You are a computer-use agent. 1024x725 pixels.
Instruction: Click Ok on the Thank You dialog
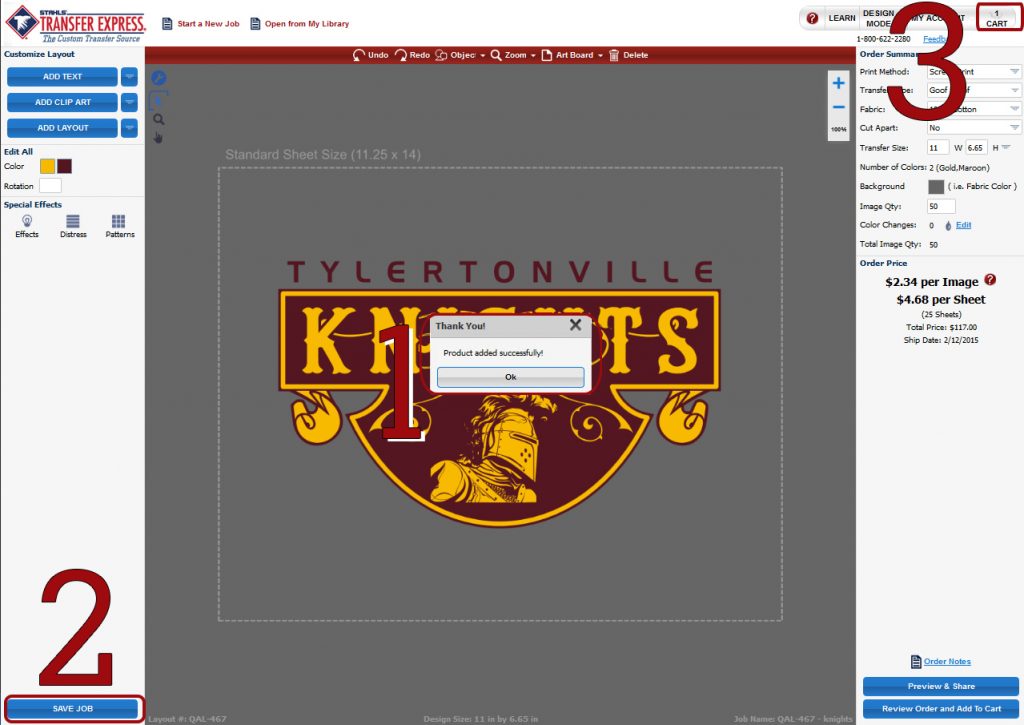[510, 377]
